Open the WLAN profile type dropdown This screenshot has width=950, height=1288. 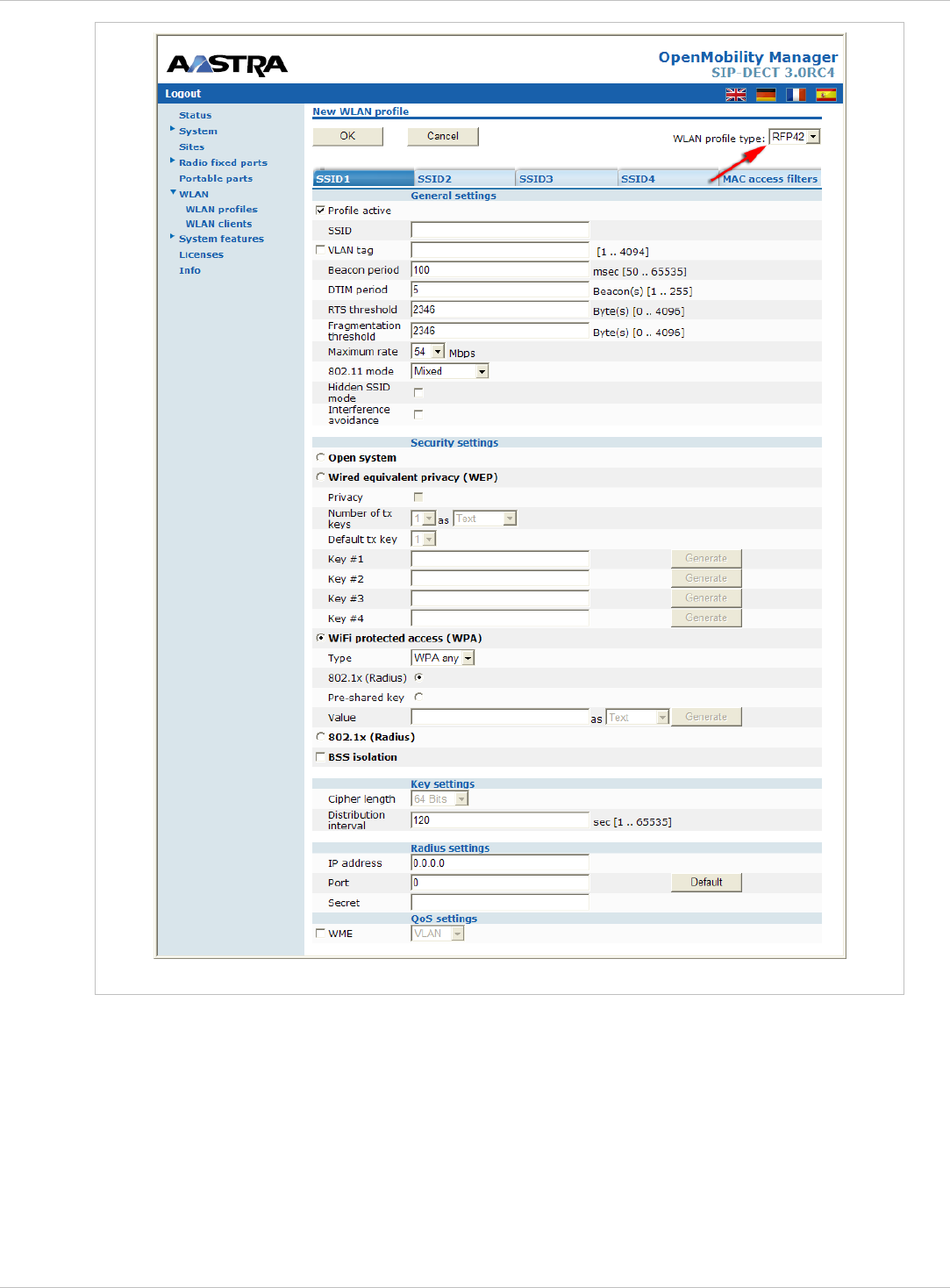[x=794, y=137]
